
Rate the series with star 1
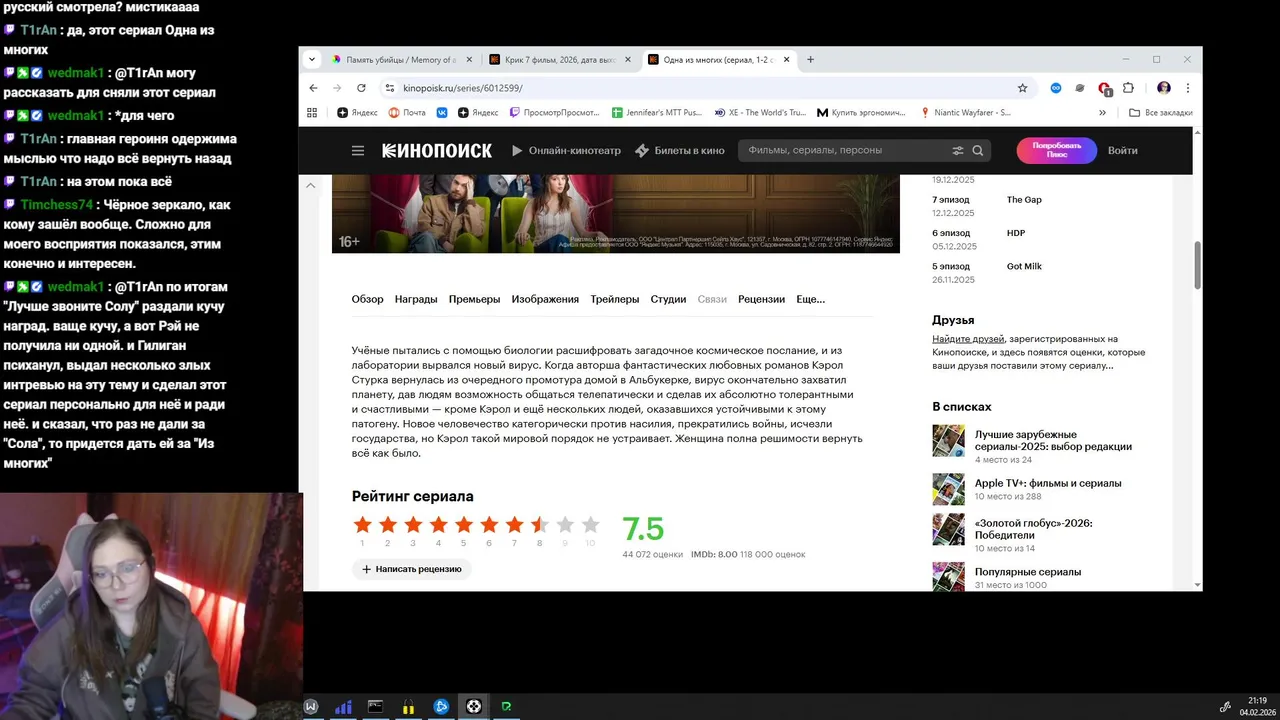tap(362, 525)
